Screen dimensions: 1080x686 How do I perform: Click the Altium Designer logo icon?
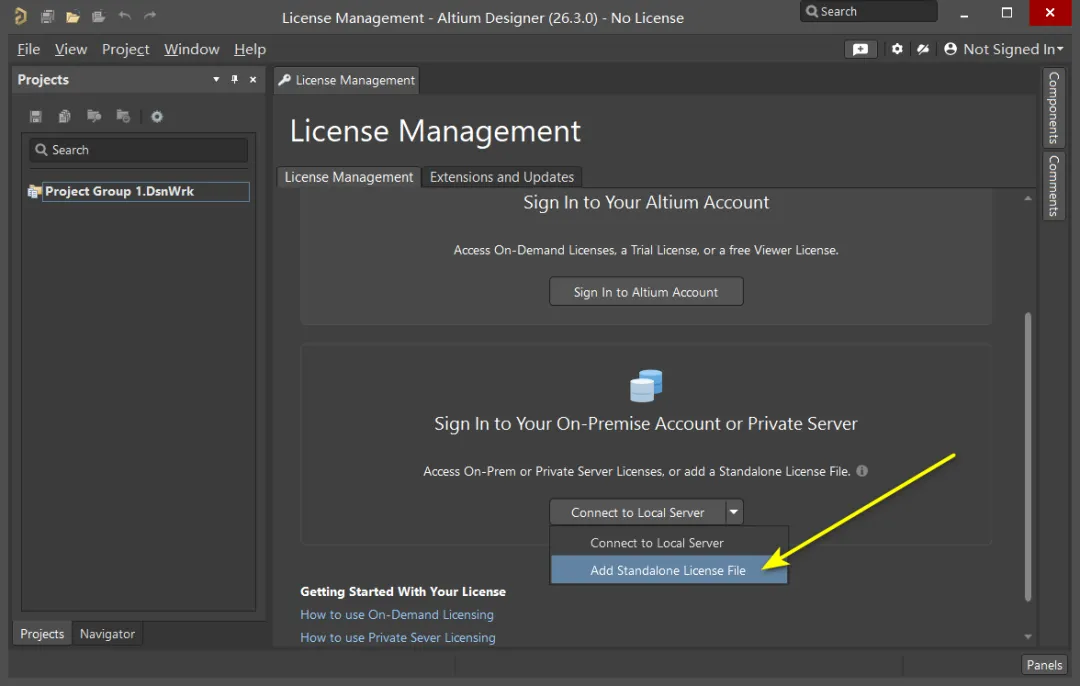coord(21,16)
